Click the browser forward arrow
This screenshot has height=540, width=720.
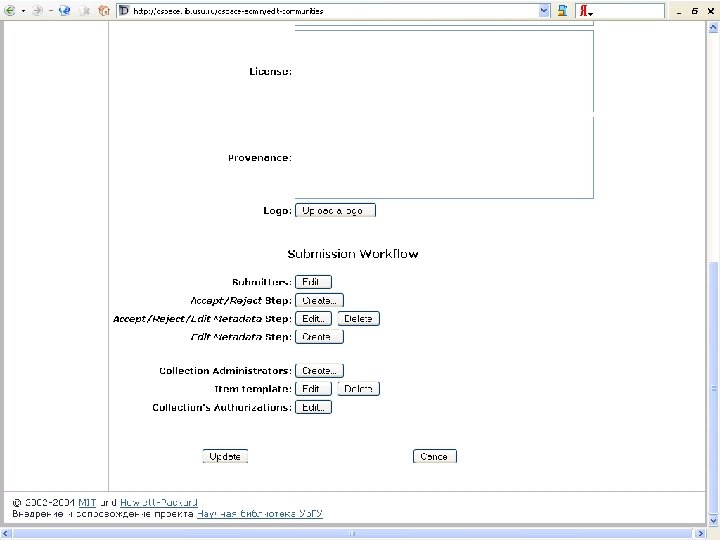click(38, 11)
